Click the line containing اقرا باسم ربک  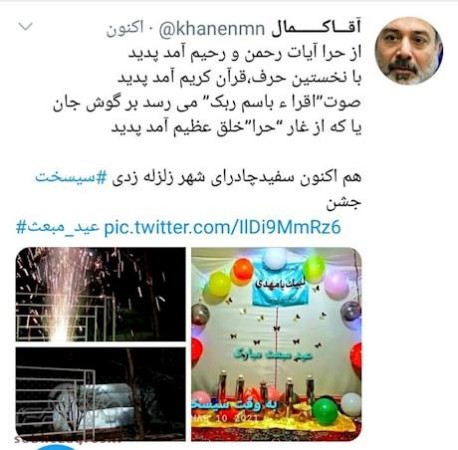click(207, 103)
